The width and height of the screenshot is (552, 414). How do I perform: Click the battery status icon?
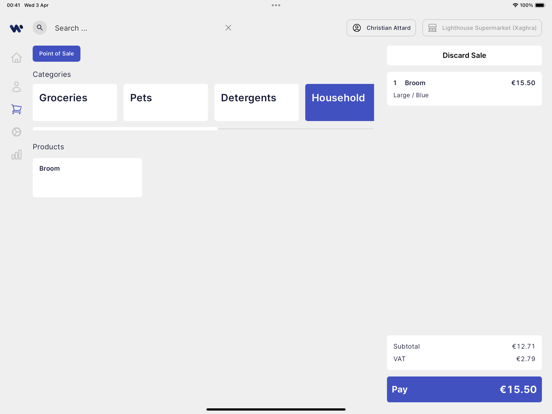click(x=540, y=5)
